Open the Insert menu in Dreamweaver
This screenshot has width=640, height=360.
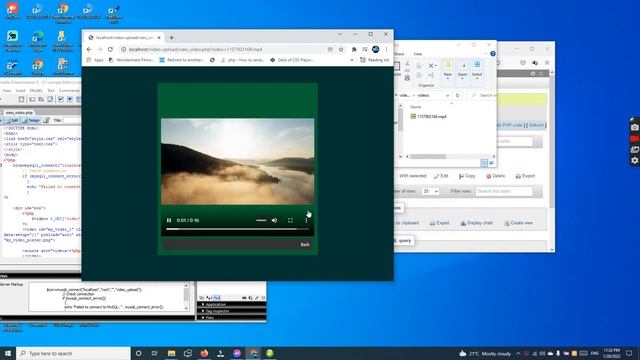(x=20, y=91)
